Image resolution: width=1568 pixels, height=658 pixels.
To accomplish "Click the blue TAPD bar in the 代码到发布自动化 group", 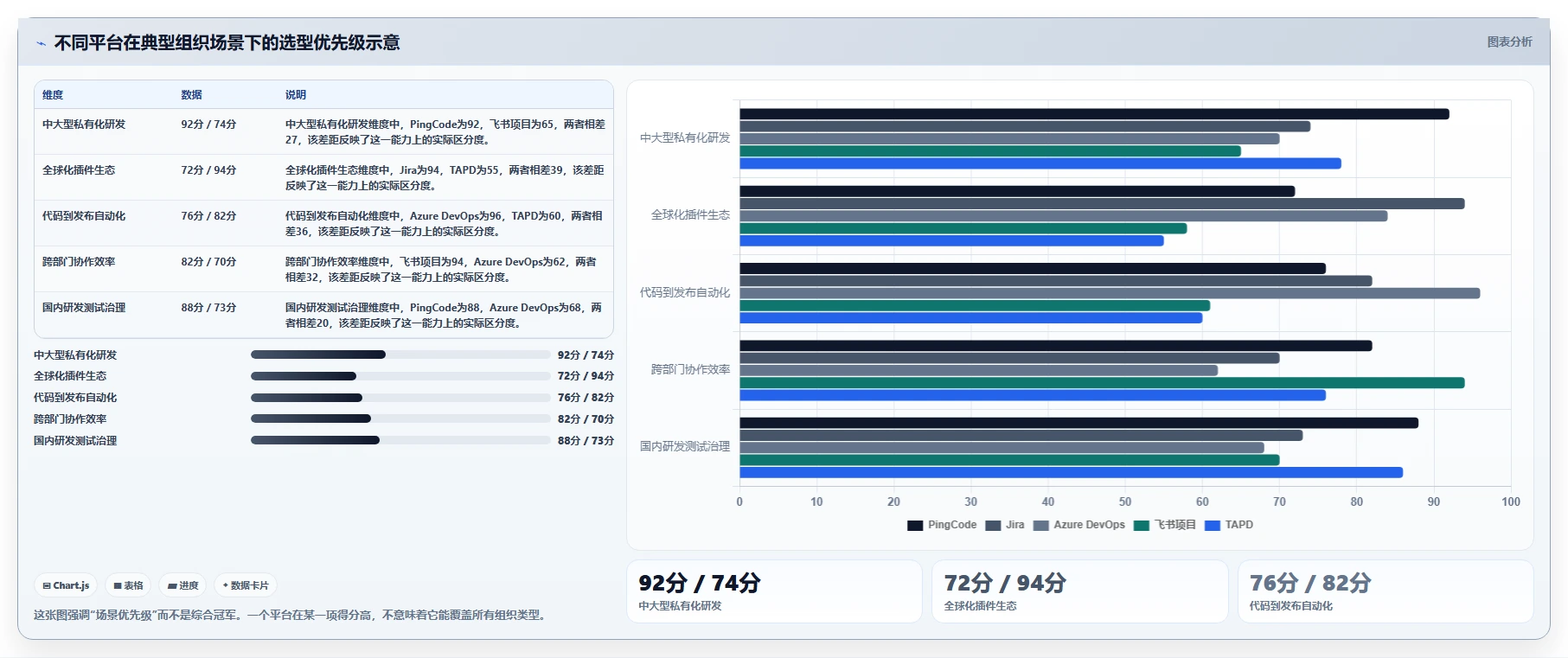I will tap(971, 318).
